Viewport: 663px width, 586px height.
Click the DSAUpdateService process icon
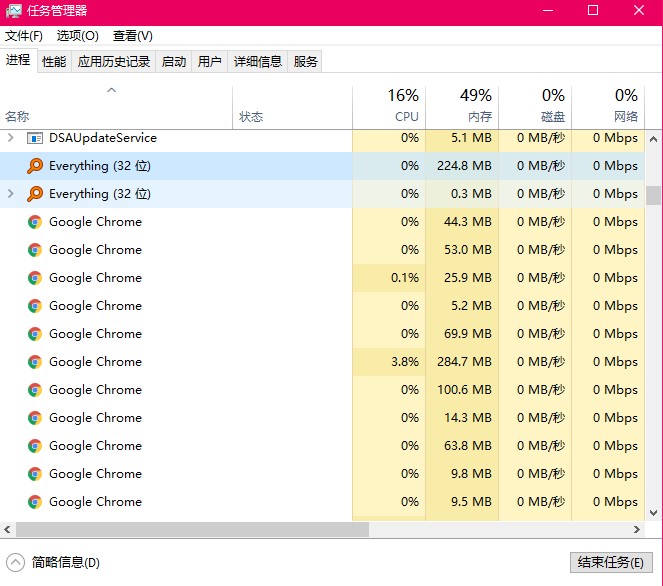tap(35, 138)
